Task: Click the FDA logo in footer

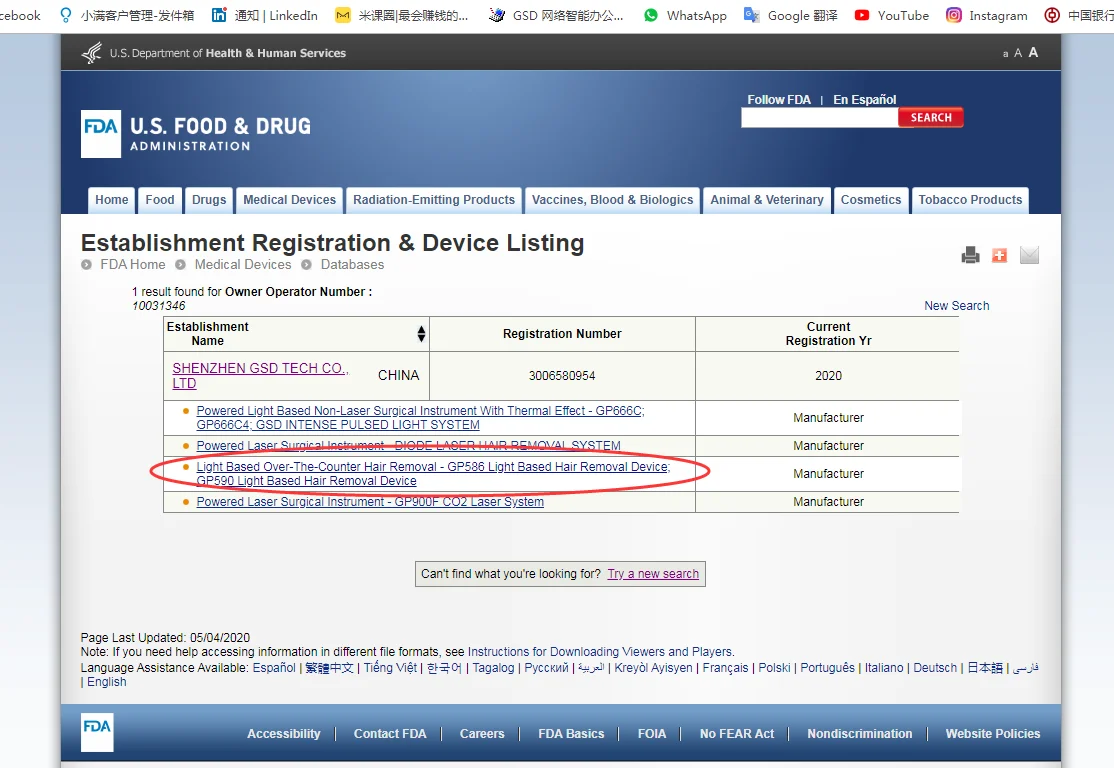Action: click(x=97, y=732)
